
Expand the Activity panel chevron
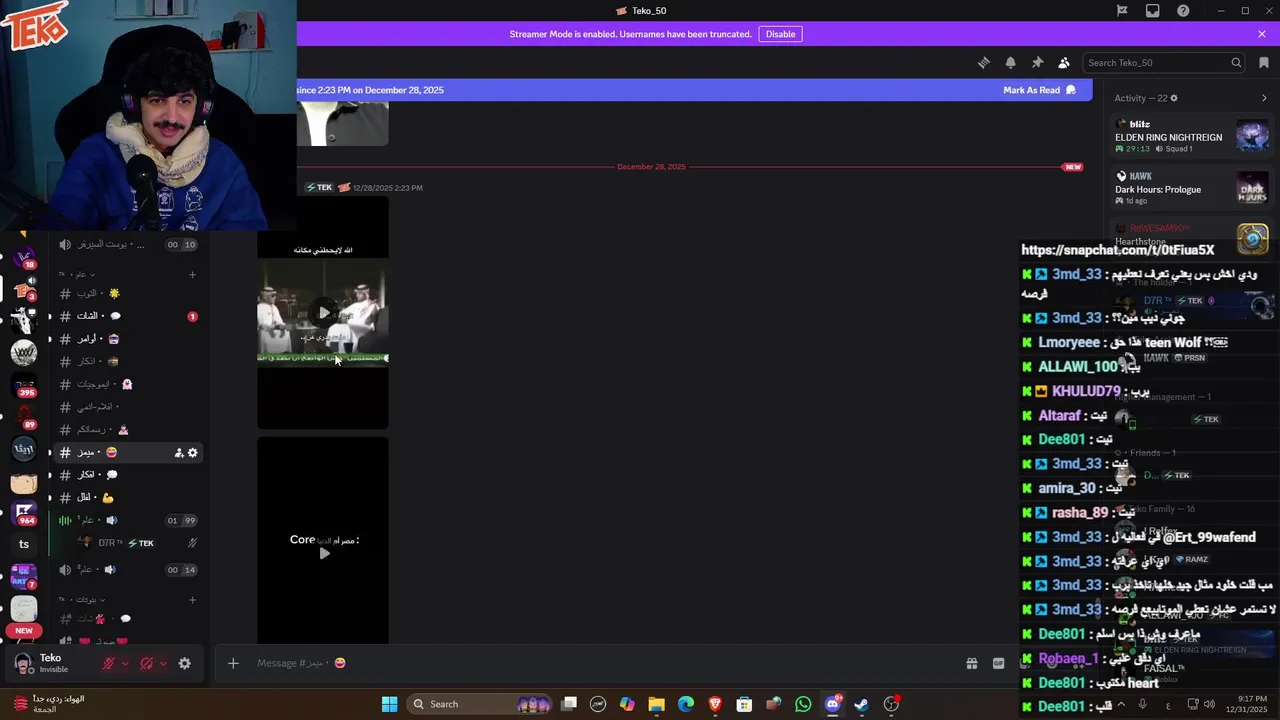[x=1264, y=98]
